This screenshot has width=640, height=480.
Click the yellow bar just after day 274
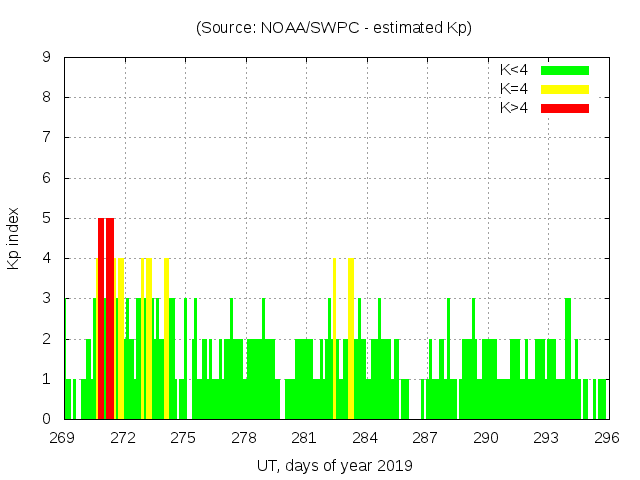pyautogui.click(x=167, y=338)
